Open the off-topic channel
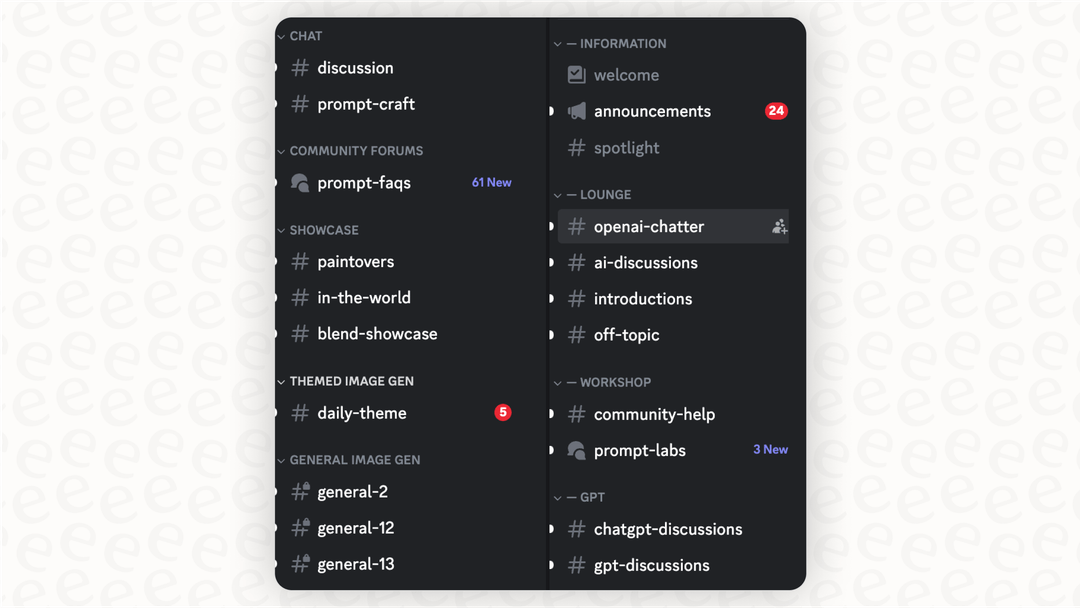The height and width of the screenshot is (608, 1080). (627, 335)
